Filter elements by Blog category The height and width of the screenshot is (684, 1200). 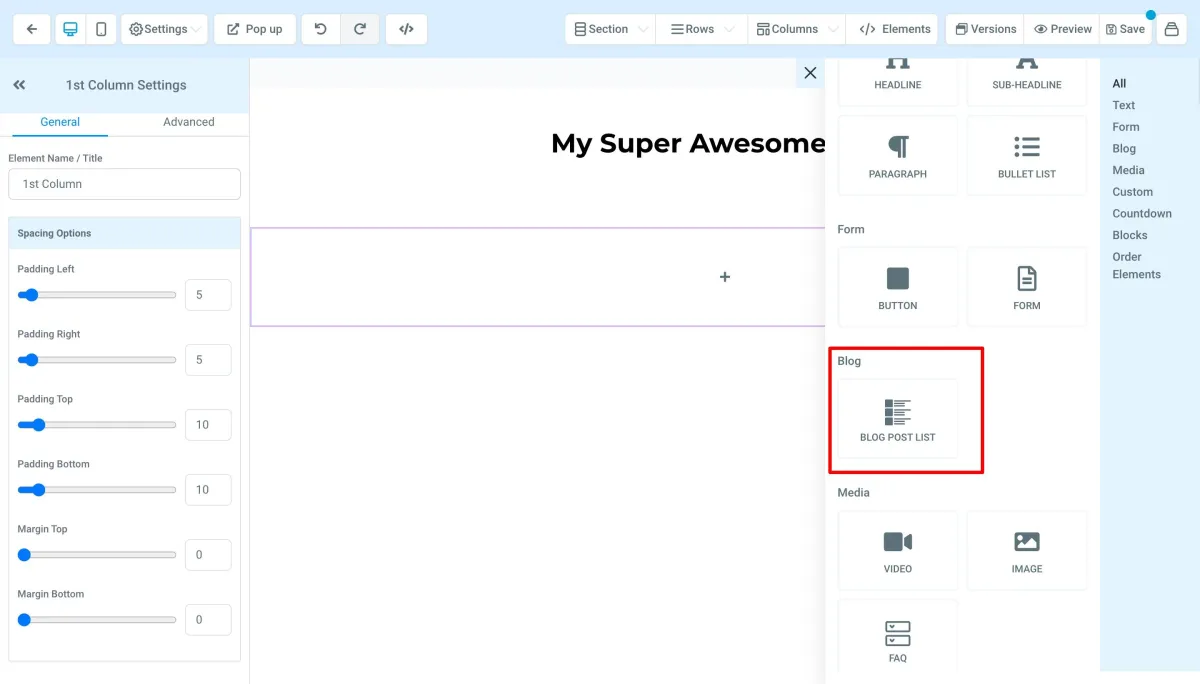[x=1124, y=148]
